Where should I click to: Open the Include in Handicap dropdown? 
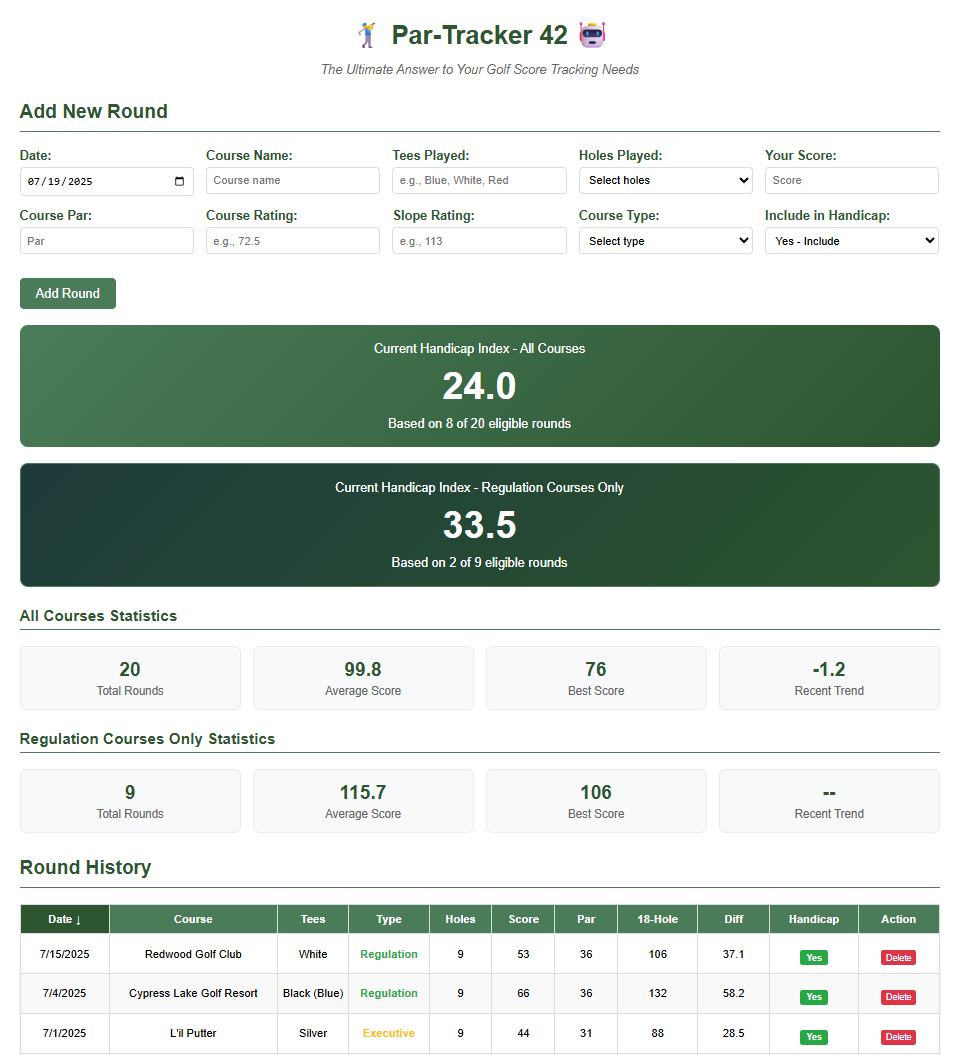pyautogui.click(x=851, y=240)
